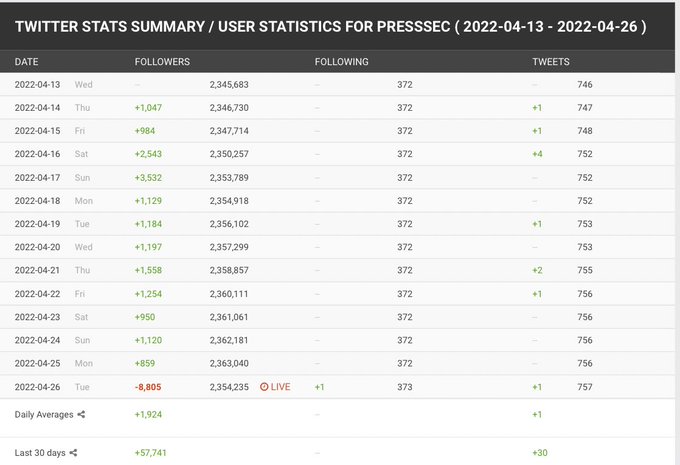Click the 373 following count
This screenshot has width=680, height=465.
coord(405,386)
